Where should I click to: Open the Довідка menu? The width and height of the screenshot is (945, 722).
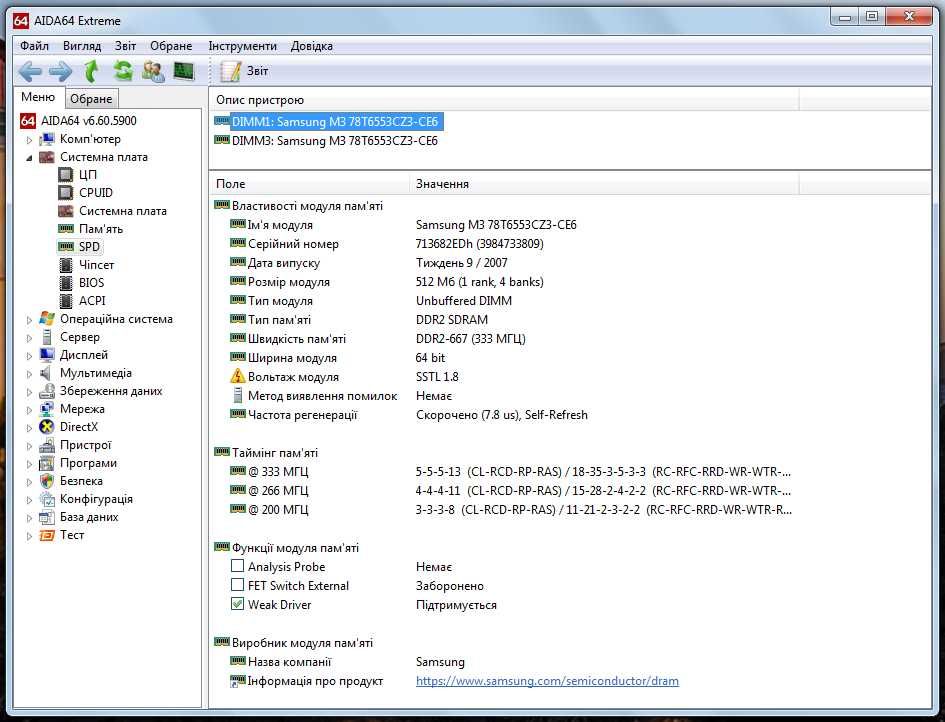(x=312, y=46)
